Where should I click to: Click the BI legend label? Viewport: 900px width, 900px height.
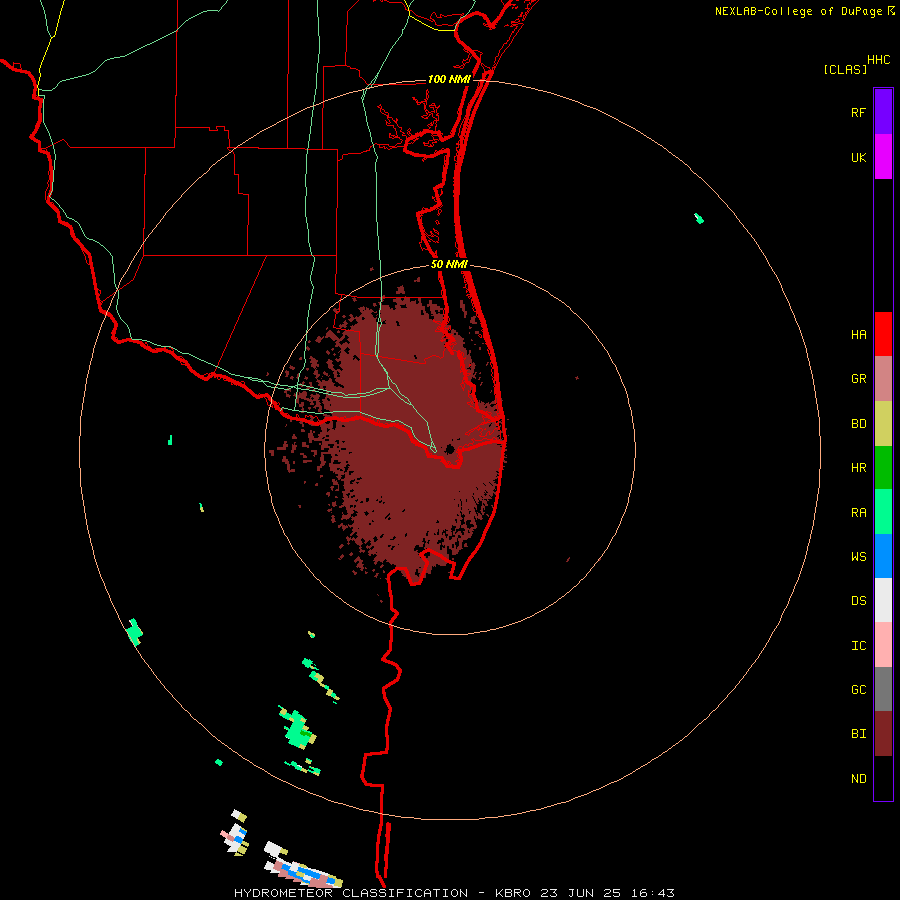[x=858, y=734]
